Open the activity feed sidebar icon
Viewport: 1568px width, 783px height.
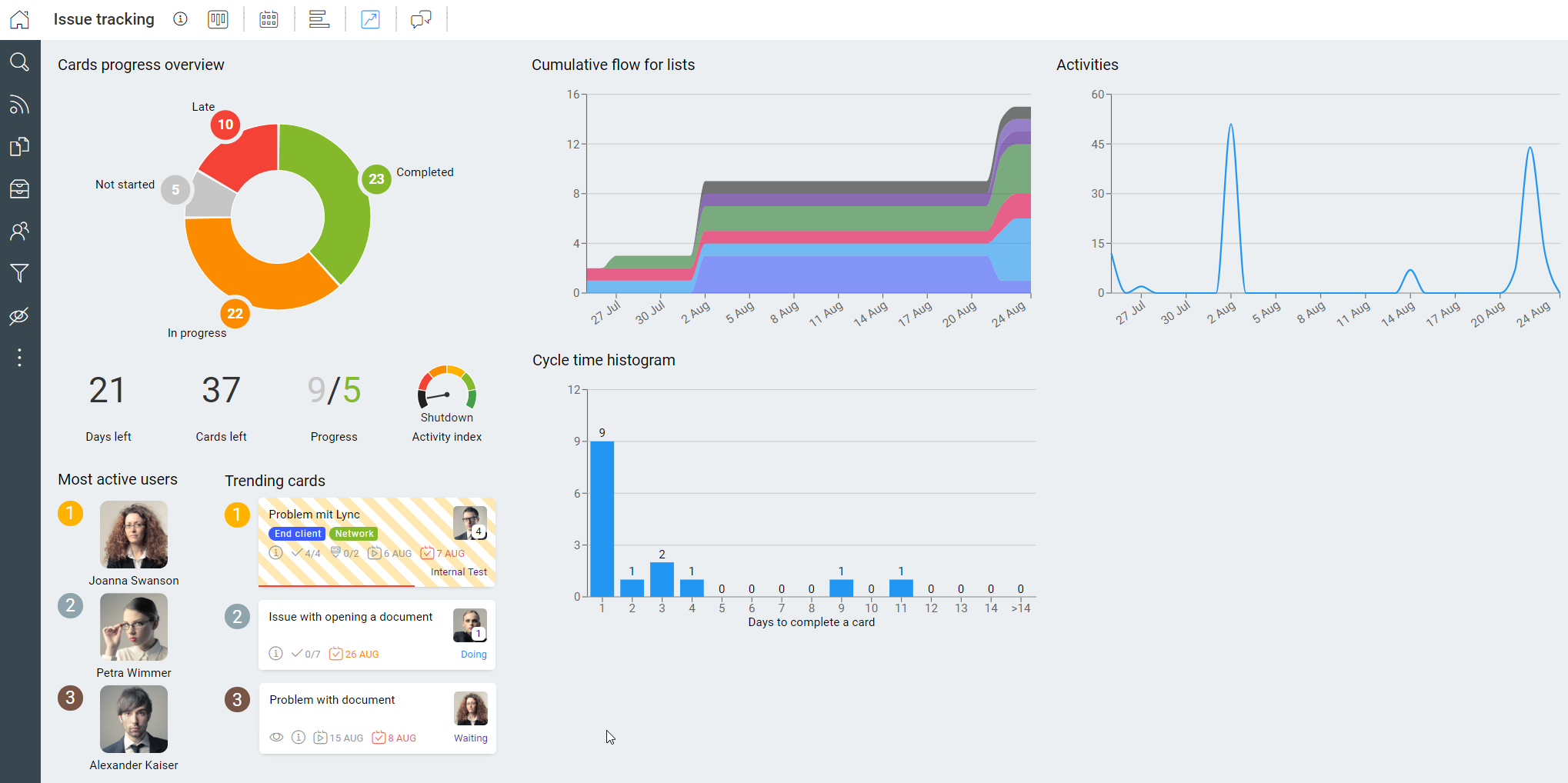tap(20, 105)
